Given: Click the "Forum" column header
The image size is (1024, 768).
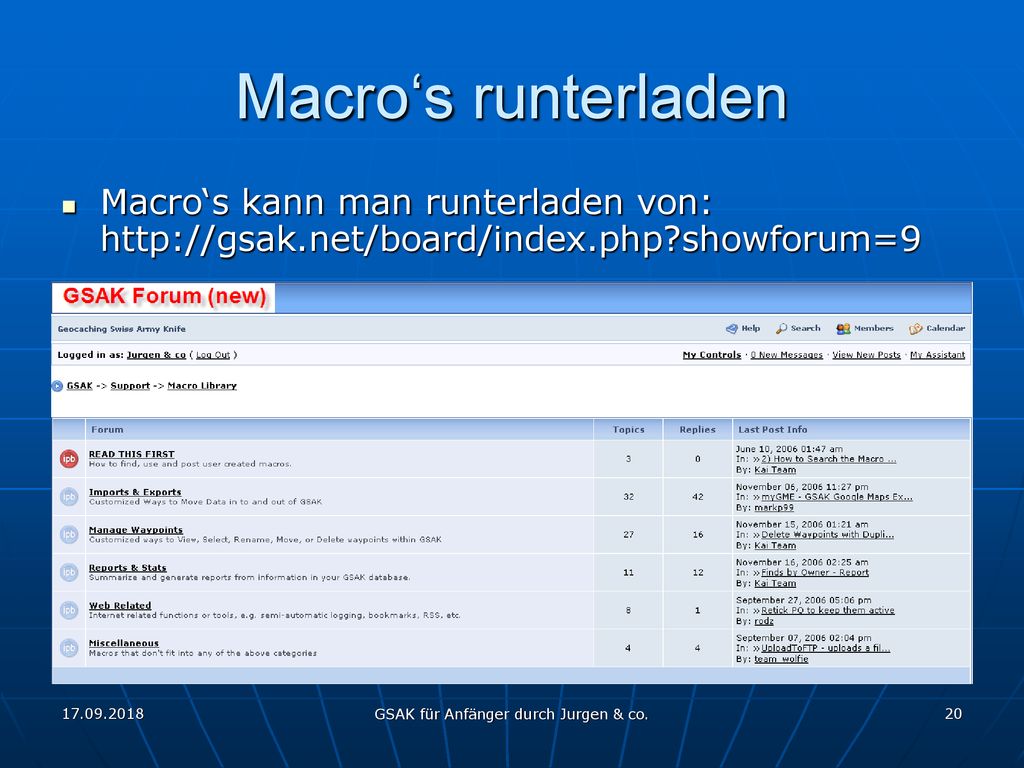Looking at the screenshot, I should coord(107,430).
